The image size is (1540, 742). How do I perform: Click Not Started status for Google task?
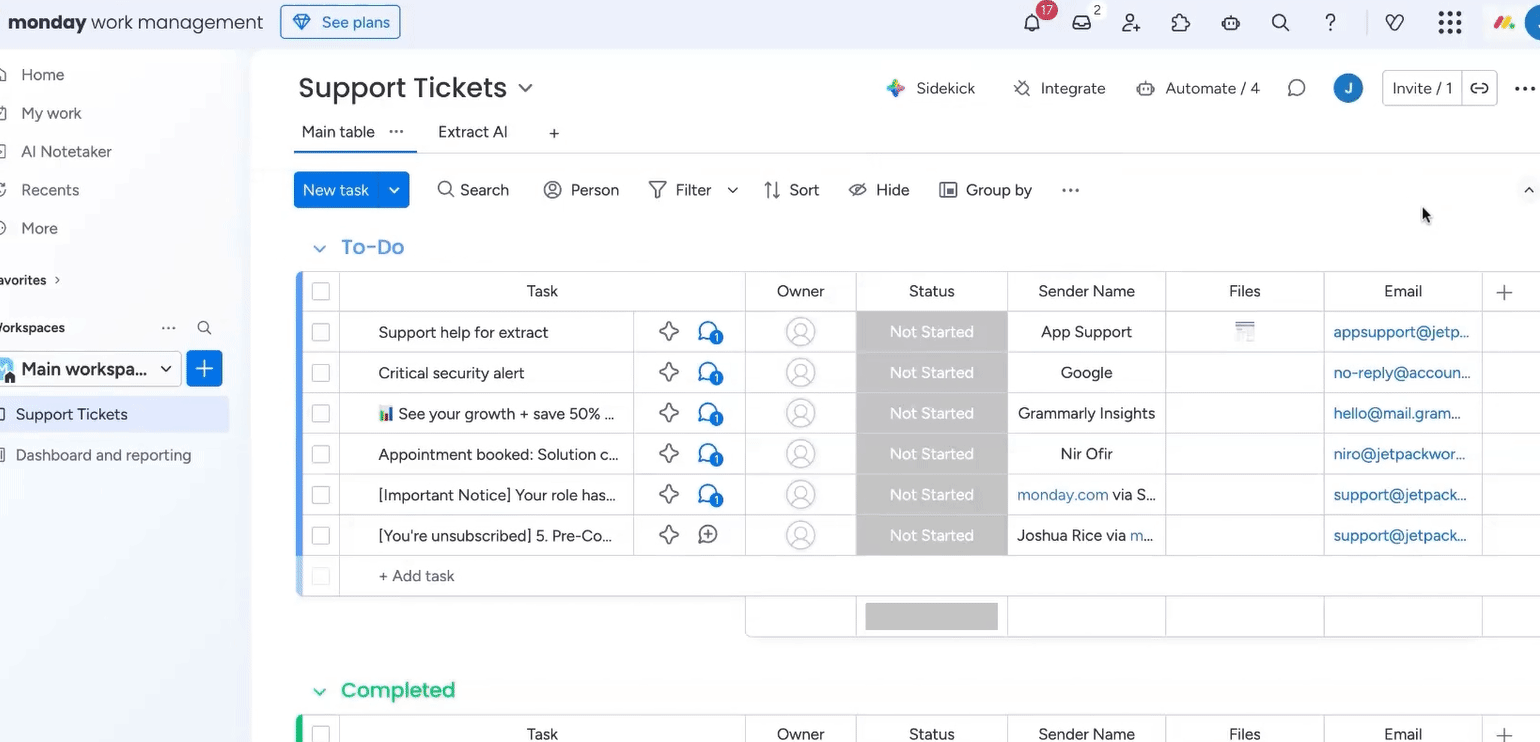pos(931,373)
